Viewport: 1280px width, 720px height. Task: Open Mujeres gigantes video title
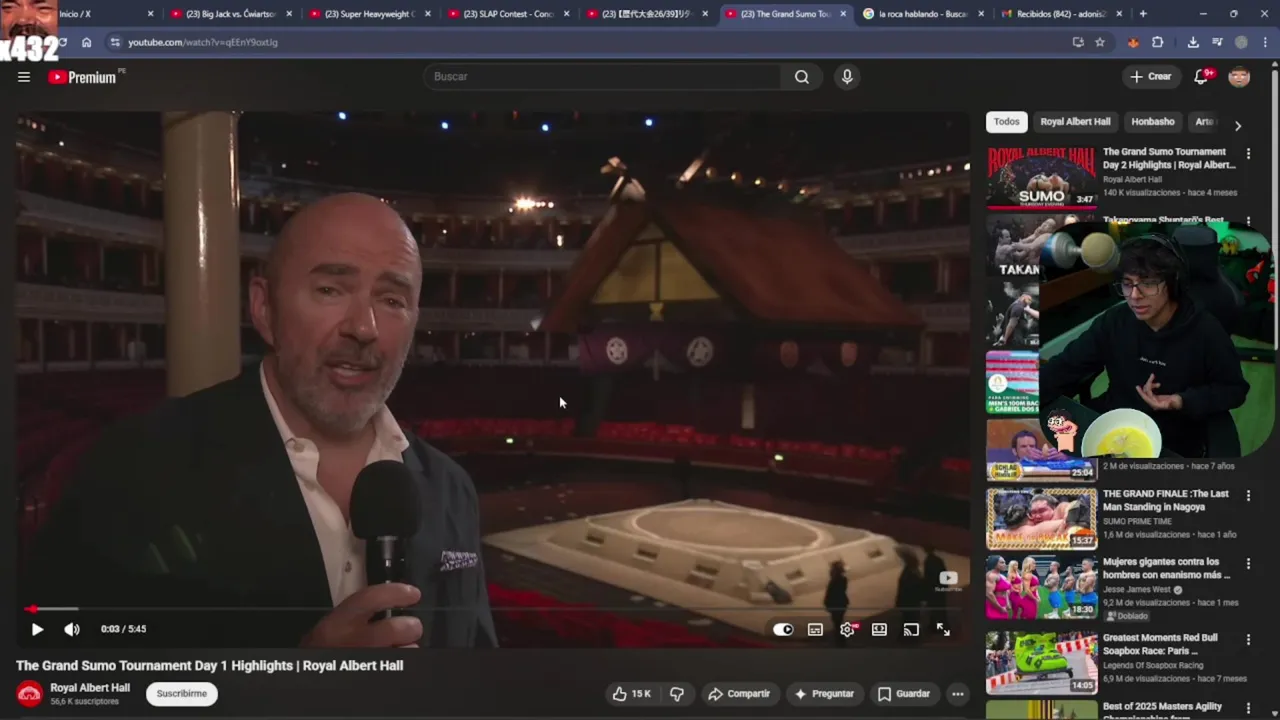point(1167,568)
